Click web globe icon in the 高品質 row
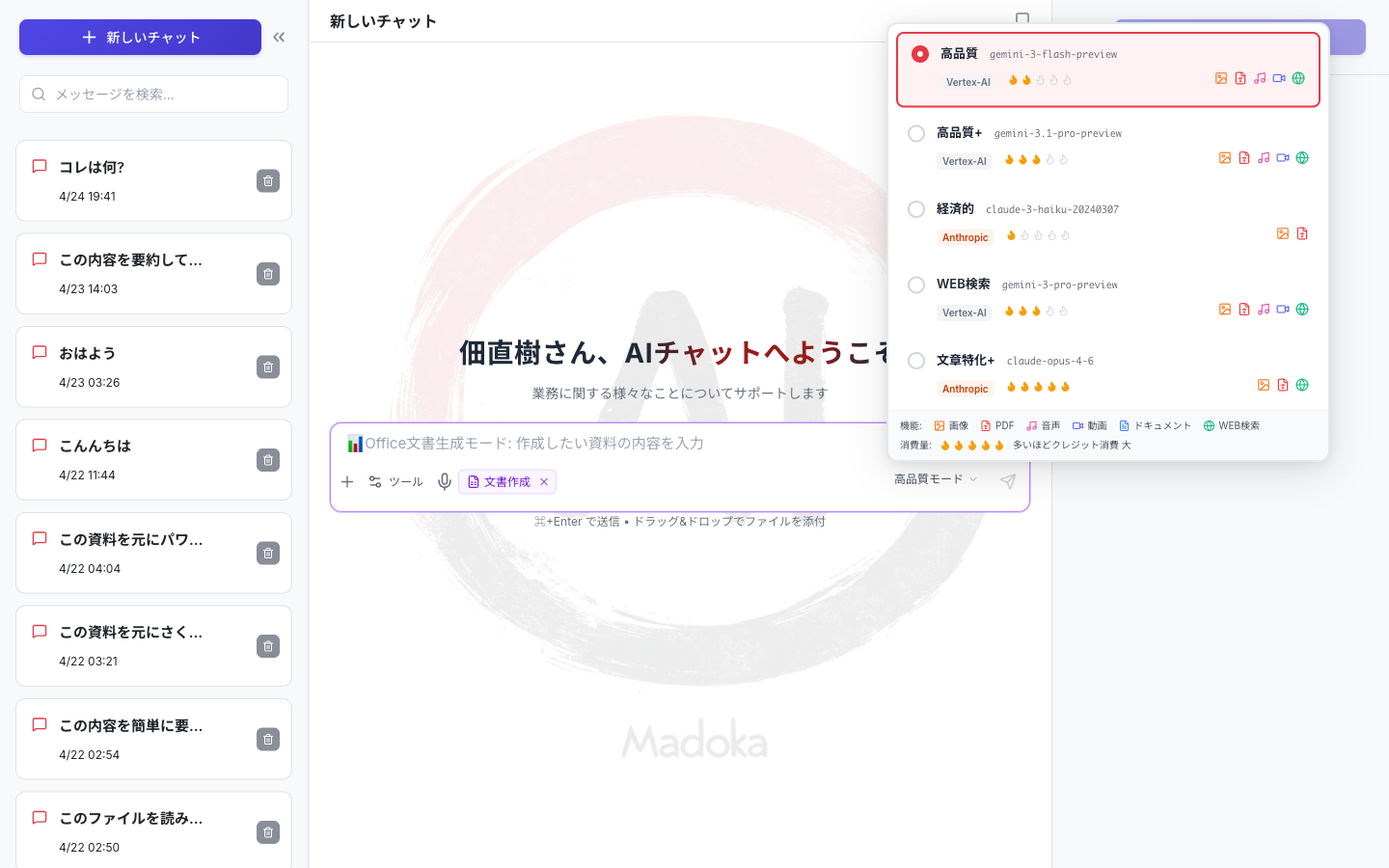The width and height of the screenshot is (1389, 868). pyautogui.click(x=1298, y=78)
